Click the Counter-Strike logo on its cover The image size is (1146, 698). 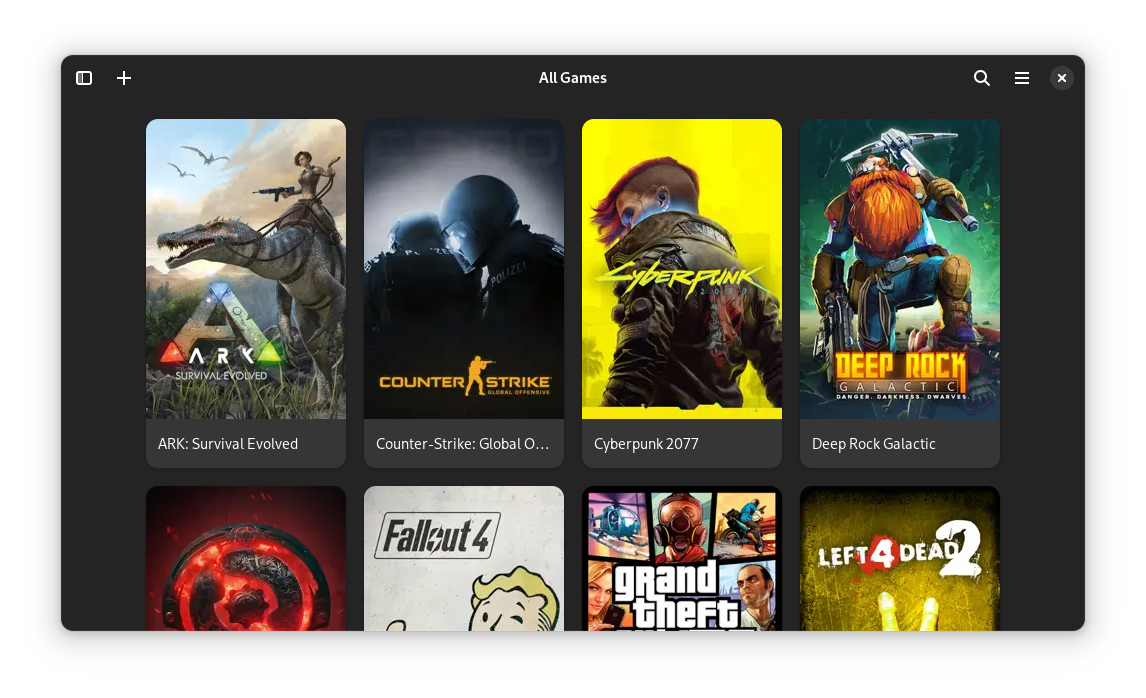[x=464, y=383]
